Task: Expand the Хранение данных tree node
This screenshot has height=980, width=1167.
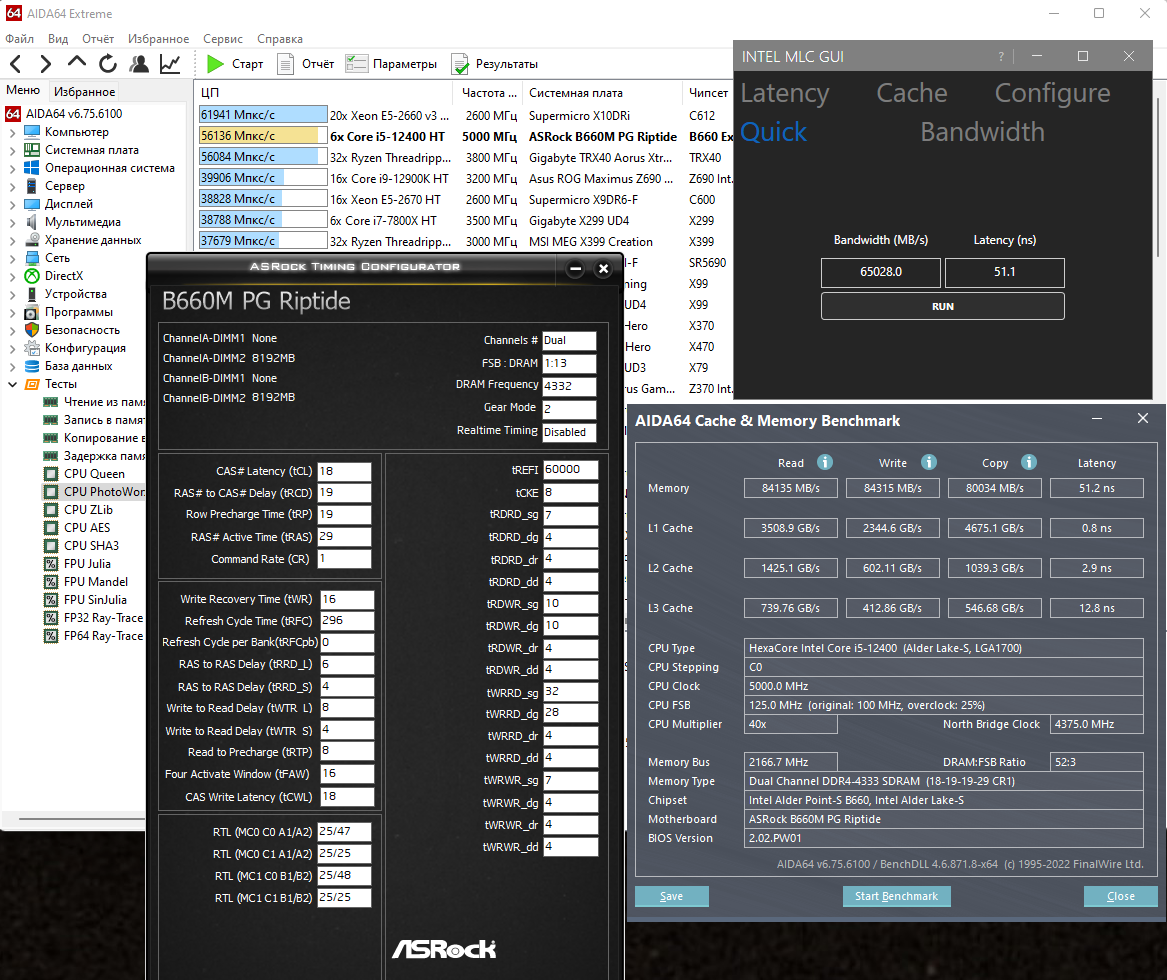Action: [12, 240]
